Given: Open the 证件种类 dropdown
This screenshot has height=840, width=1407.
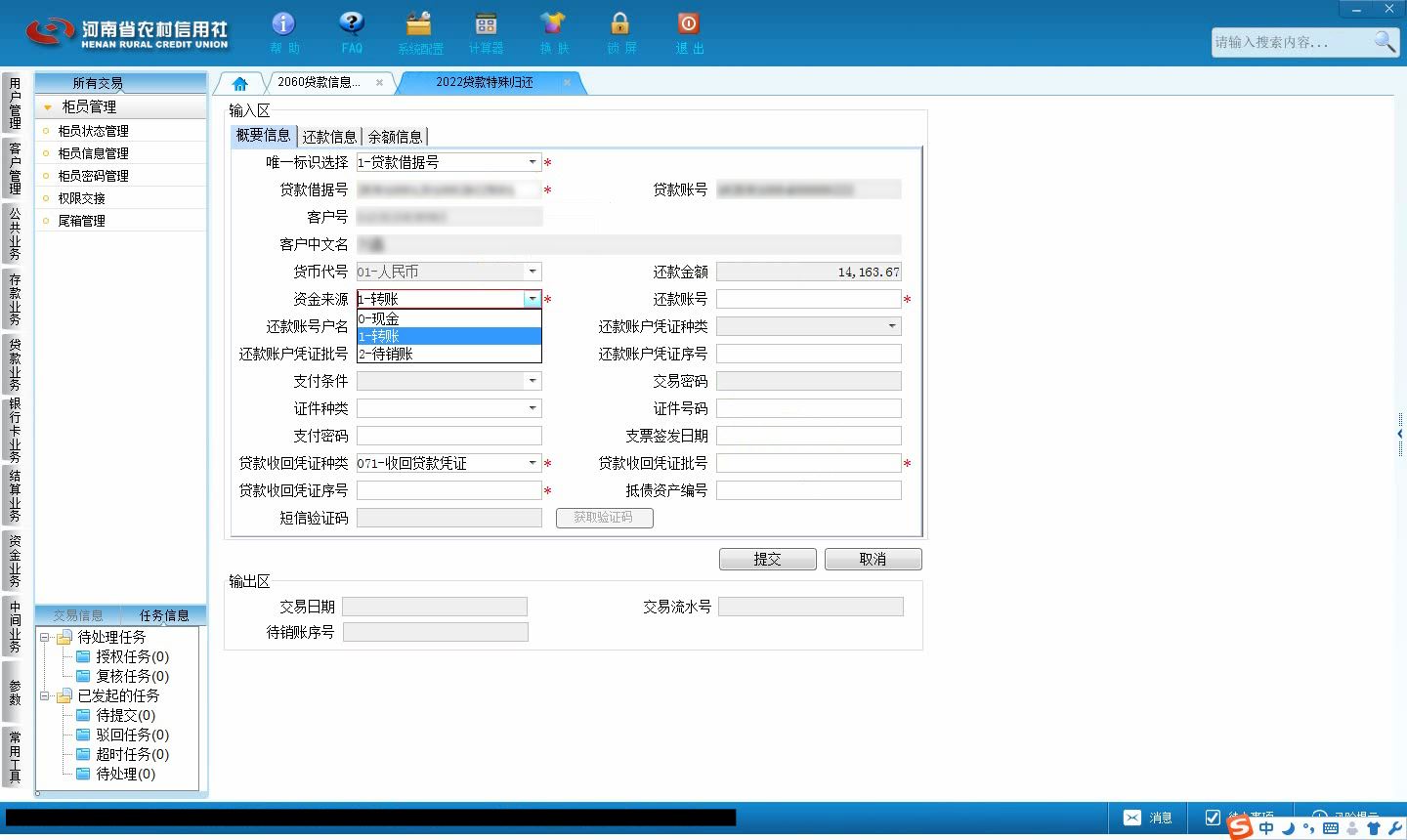Looking at the screenshot, I should tap(533, 408).
